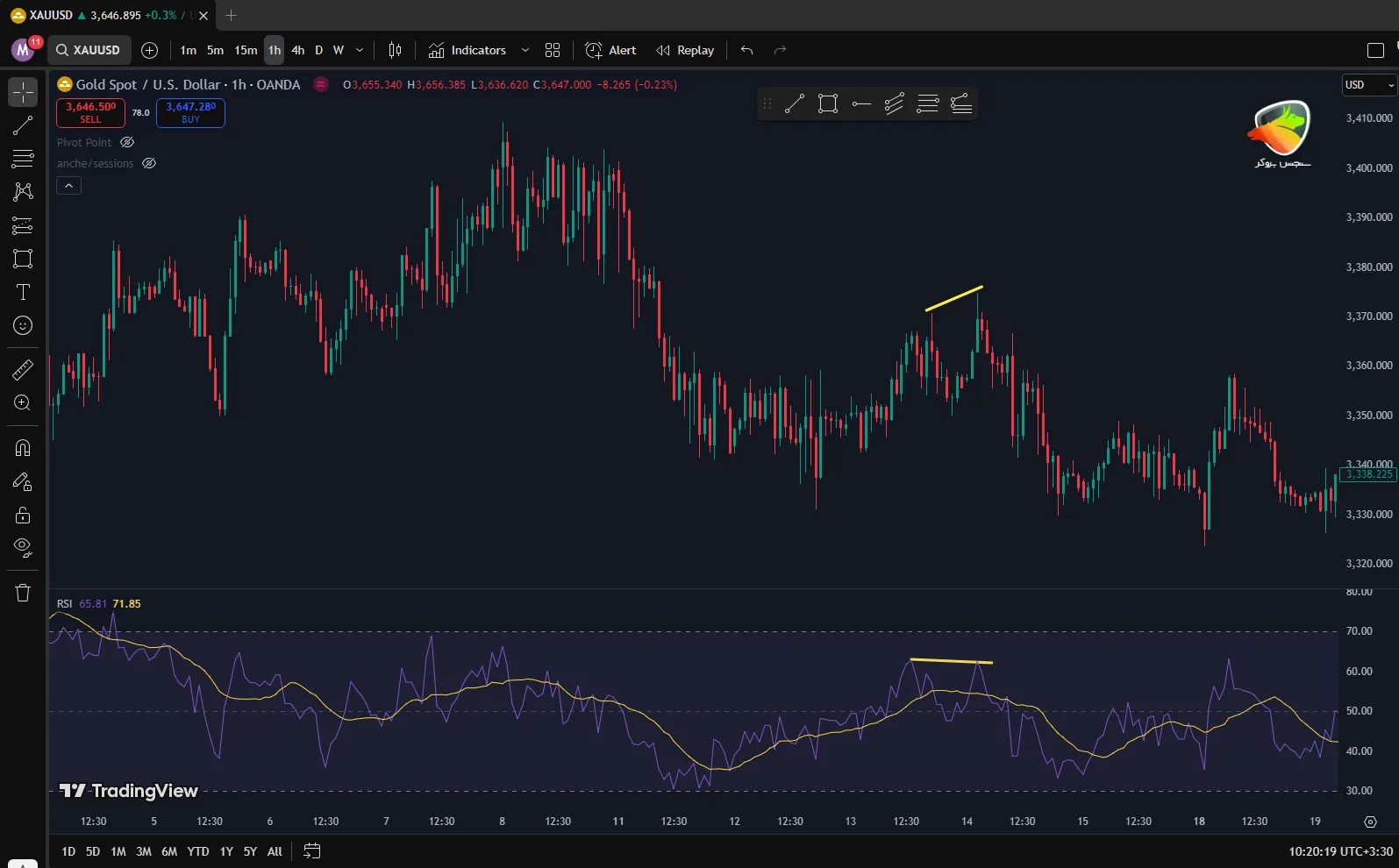This screenshot has width=1399, height=868.
Task: Activate the zoom in tool
Action: (x=23, y=402)
